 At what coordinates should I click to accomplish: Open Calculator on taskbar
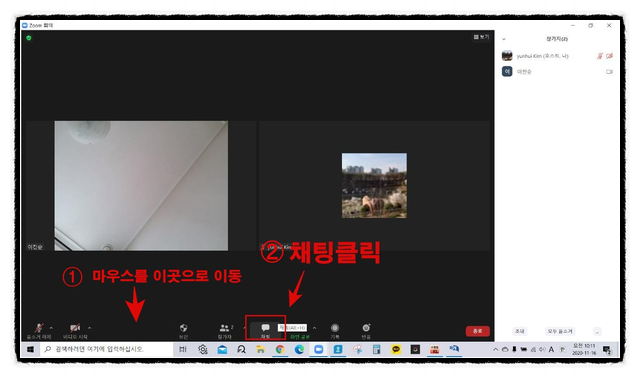pyautogui.click(x=377, y=349)
